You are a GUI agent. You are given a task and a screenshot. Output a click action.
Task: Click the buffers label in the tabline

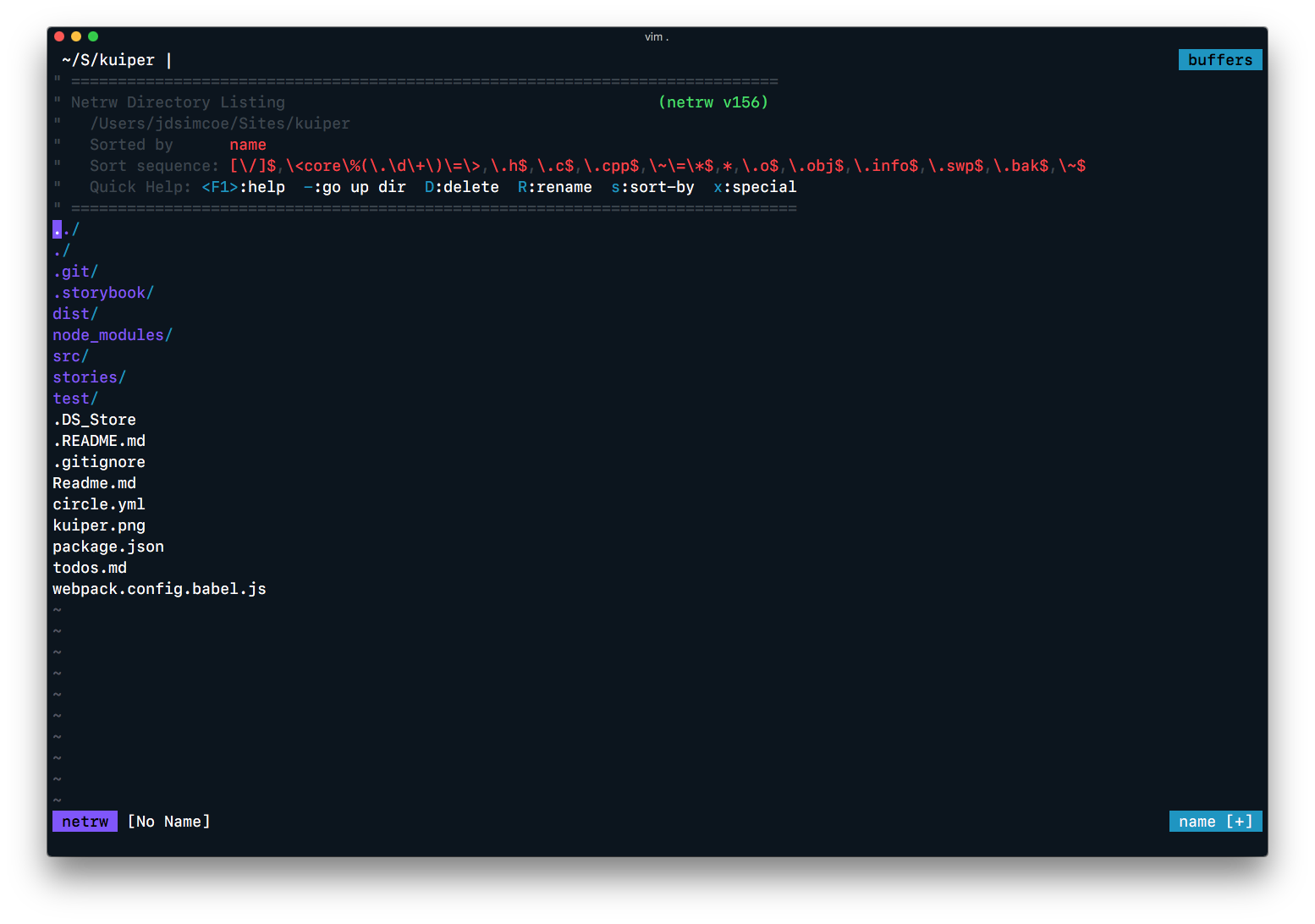[x=1220, y=60]
